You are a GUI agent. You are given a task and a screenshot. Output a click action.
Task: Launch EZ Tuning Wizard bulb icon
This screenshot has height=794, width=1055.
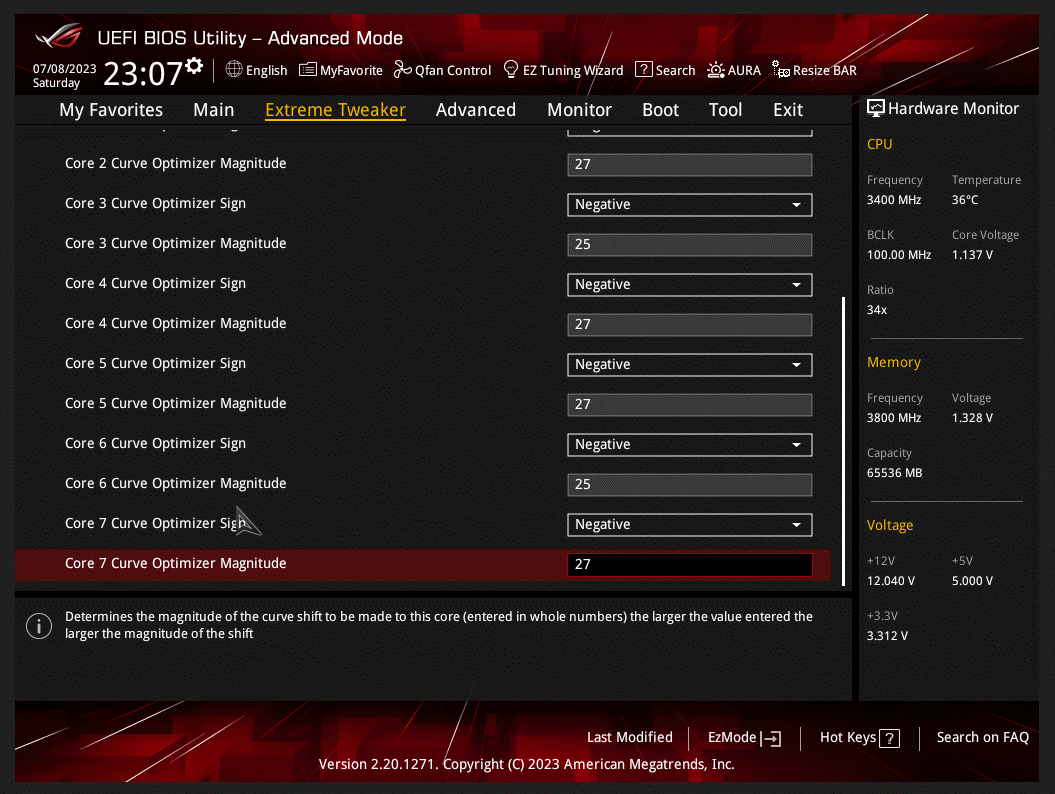(511, 69)
